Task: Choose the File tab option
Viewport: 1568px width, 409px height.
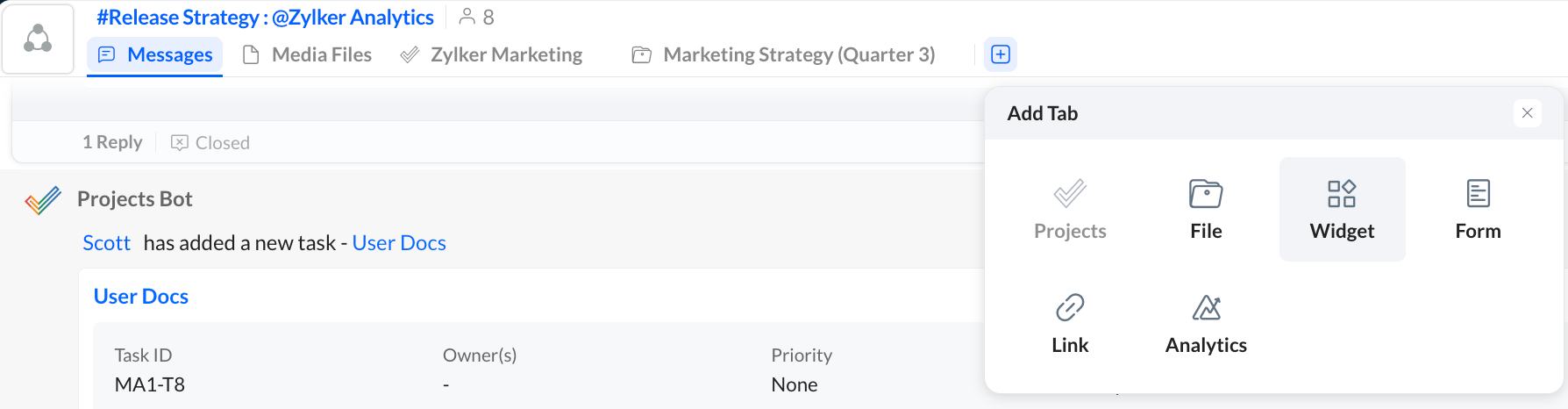Action: 1206,209
